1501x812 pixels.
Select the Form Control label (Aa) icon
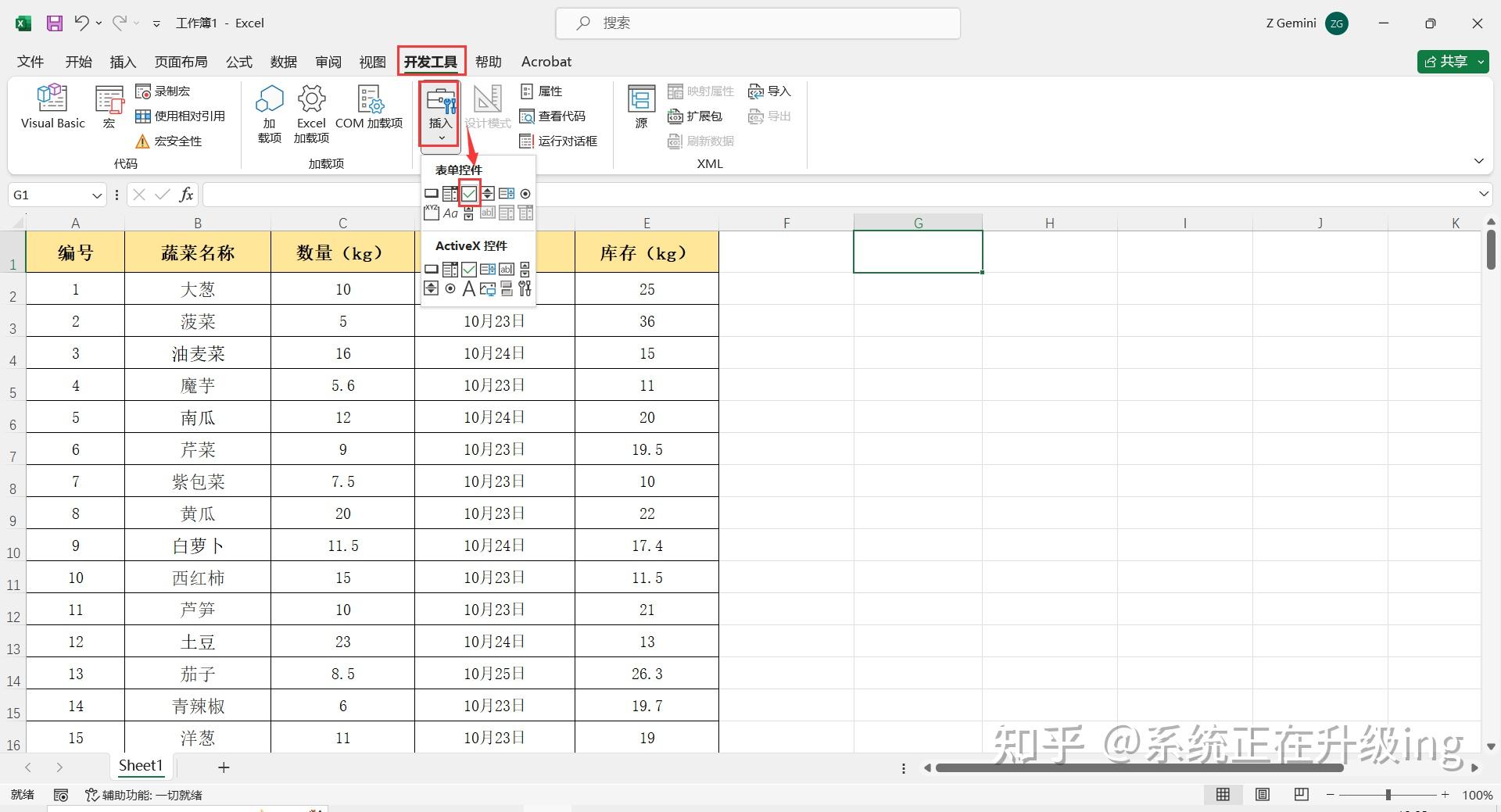(450, 213)
